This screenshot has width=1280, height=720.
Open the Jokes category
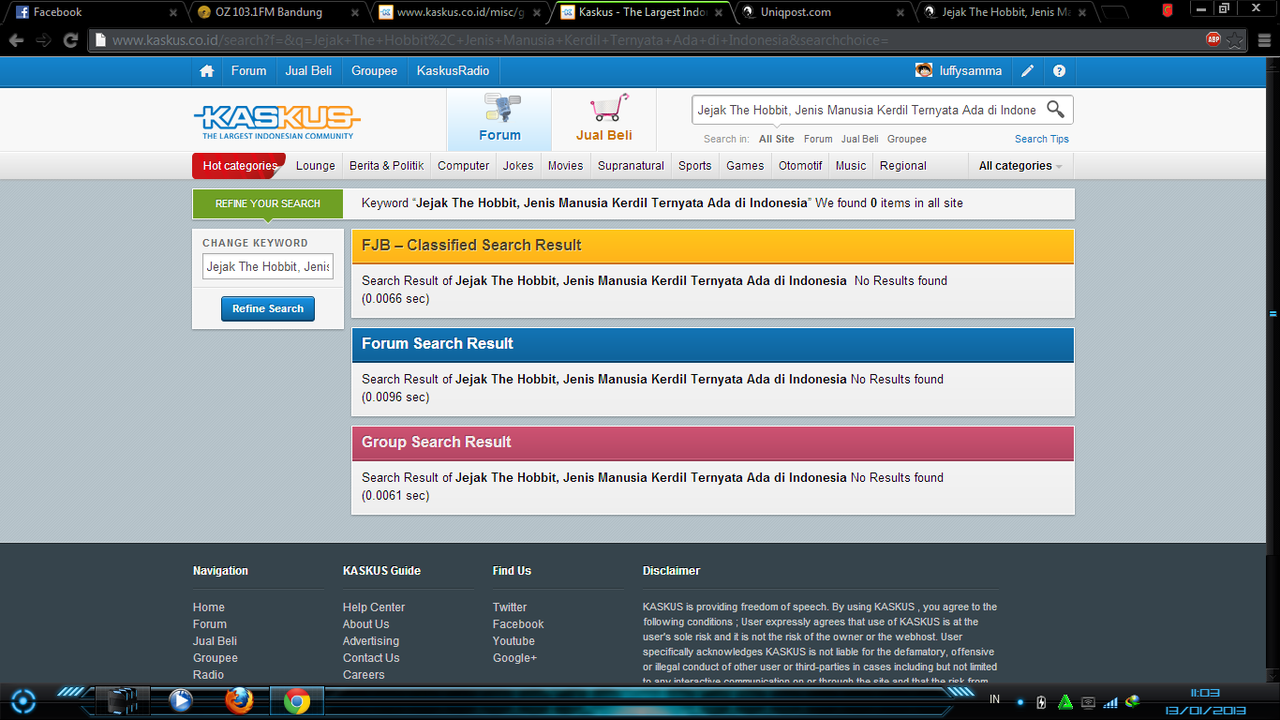point(518,166)
